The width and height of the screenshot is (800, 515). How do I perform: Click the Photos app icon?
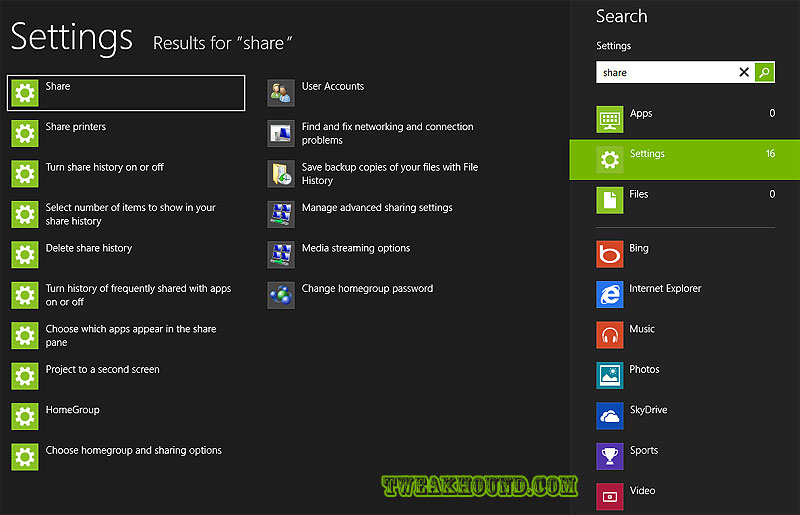(610, 375)
